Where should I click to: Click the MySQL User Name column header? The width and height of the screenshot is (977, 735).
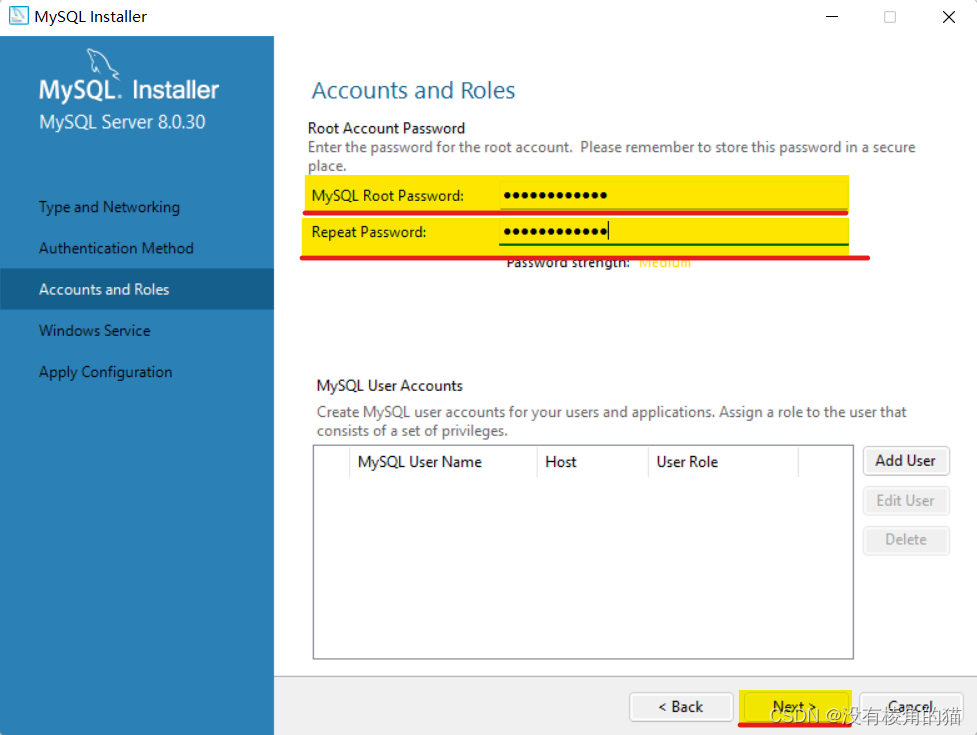coord(419,462)
